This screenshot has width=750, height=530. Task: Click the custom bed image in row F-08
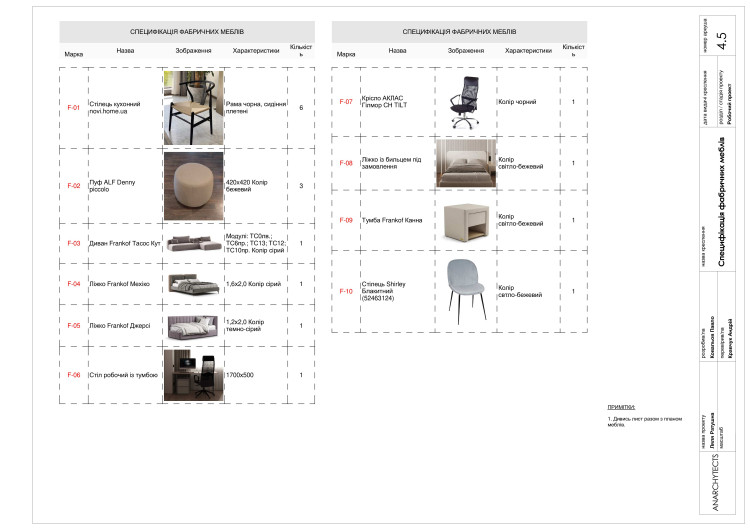(x=466, y=163)
